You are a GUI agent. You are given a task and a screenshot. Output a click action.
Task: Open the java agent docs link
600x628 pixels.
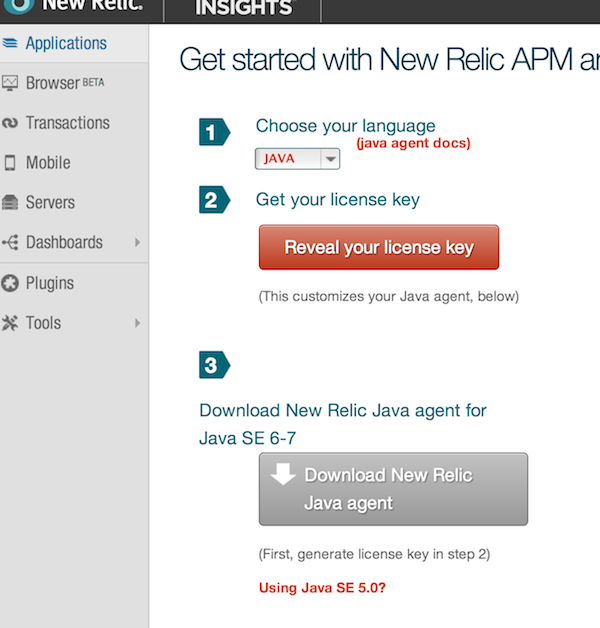point(413,143)
